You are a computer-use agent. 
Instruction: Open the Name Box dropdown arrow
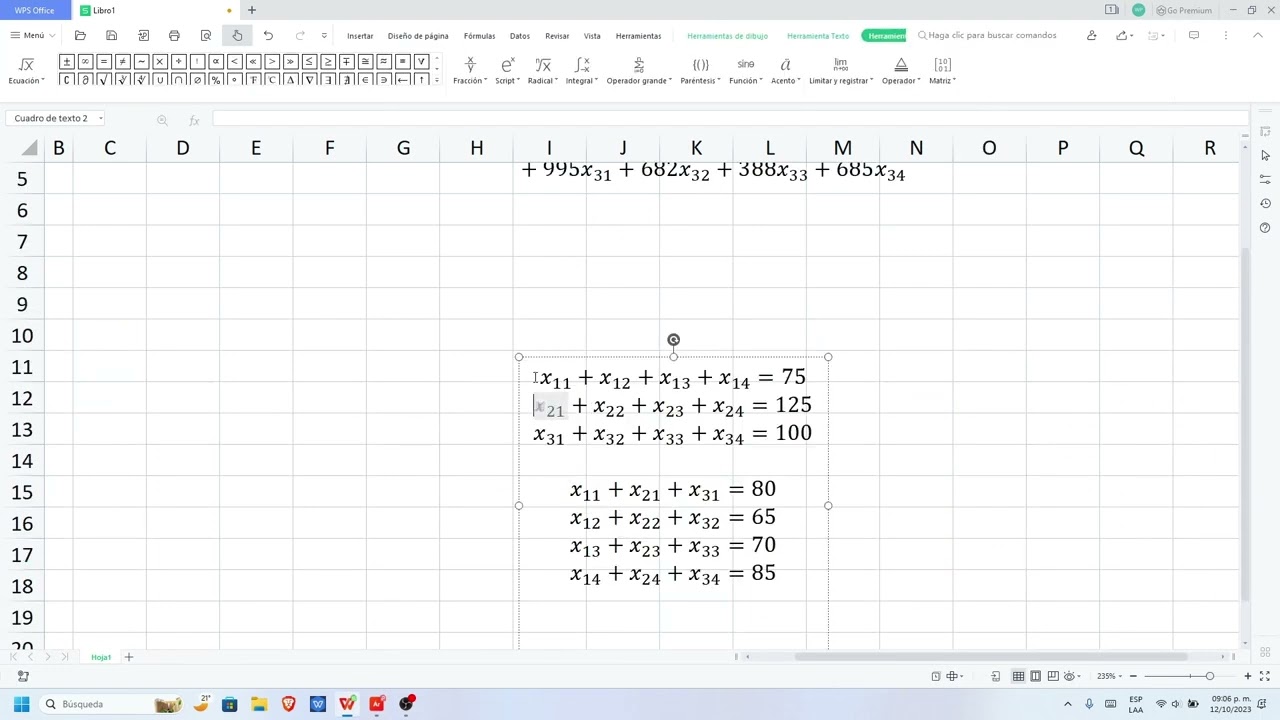pos(101,118)
